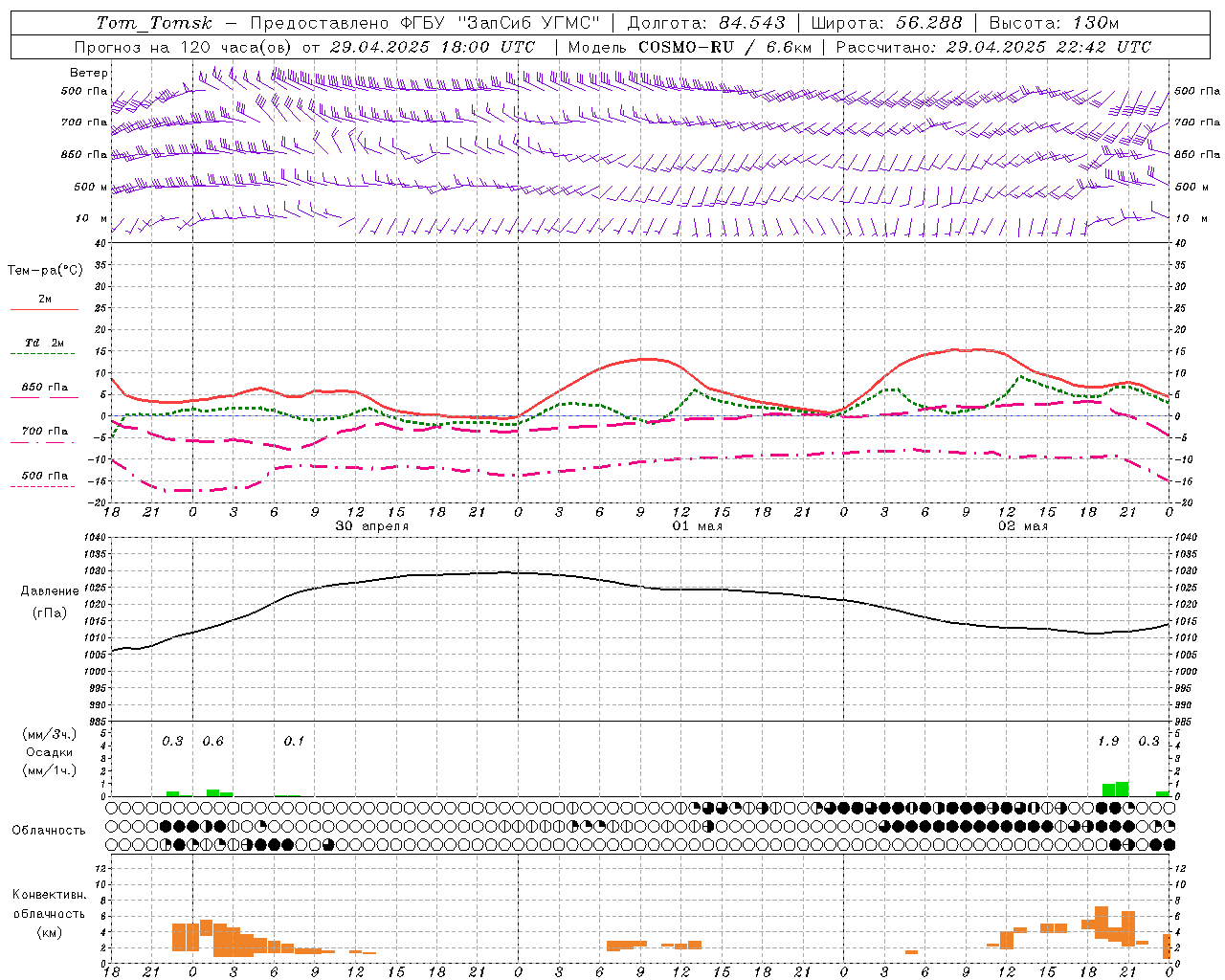The image size is (1225, 980).
Task: Click the Осадки panel label
Action: pyautogui.click(x=50, y=752)
